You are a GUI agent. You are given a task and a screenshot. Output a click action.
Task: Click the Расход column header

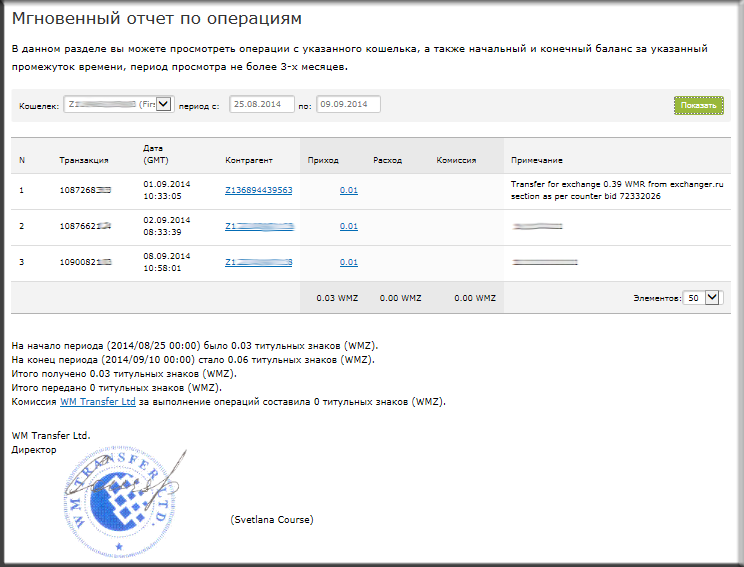pyautogui.click(x=387, y=160)
